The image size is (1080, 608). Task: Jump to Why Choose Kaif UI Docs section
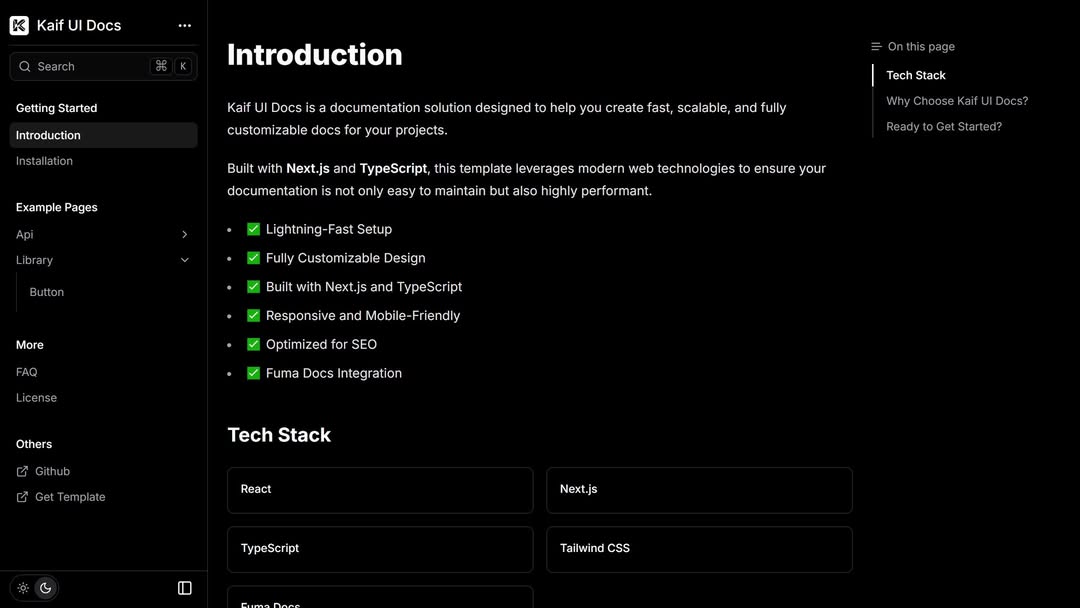956,101
